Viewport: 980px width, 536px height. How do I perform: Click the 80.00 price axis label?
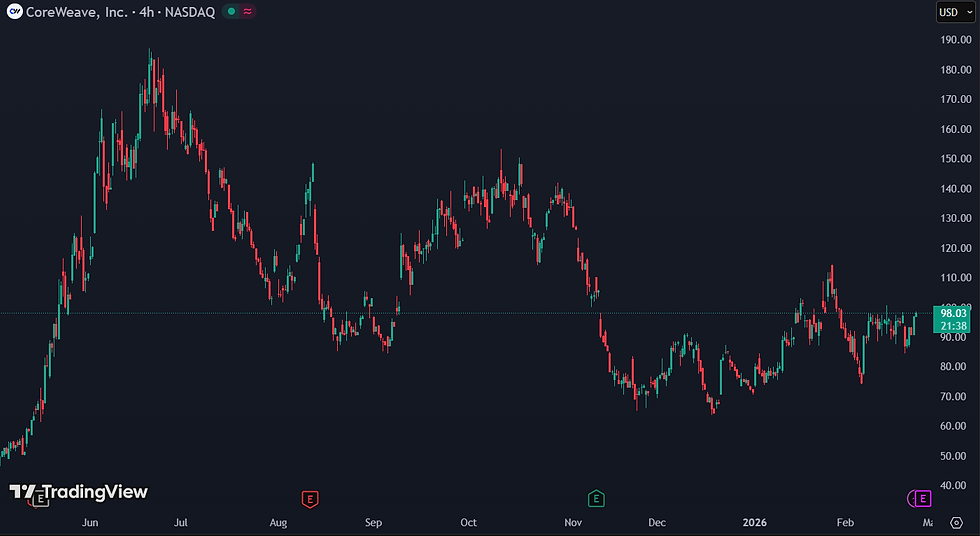(953, 367)
